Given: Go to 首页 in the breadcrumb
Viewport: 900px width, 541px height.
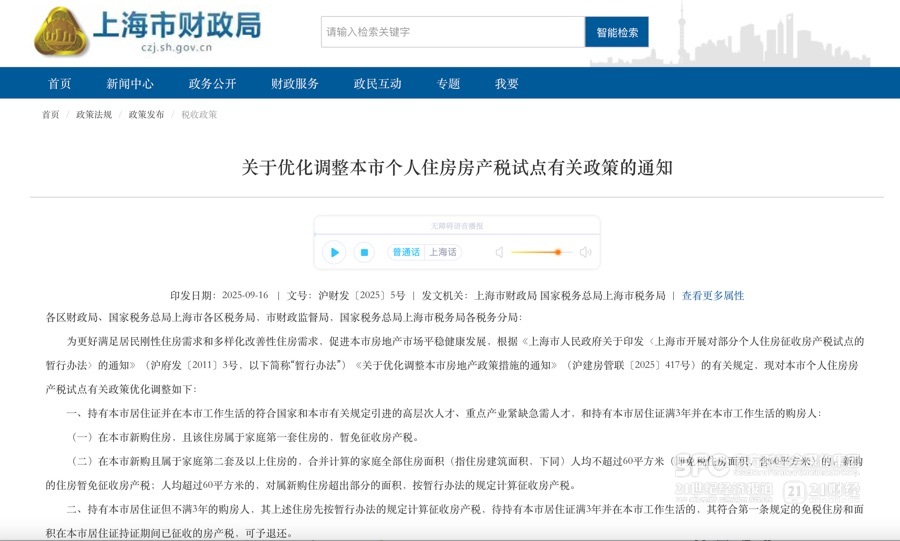Looking at the screenshot, I should [51, 115].
